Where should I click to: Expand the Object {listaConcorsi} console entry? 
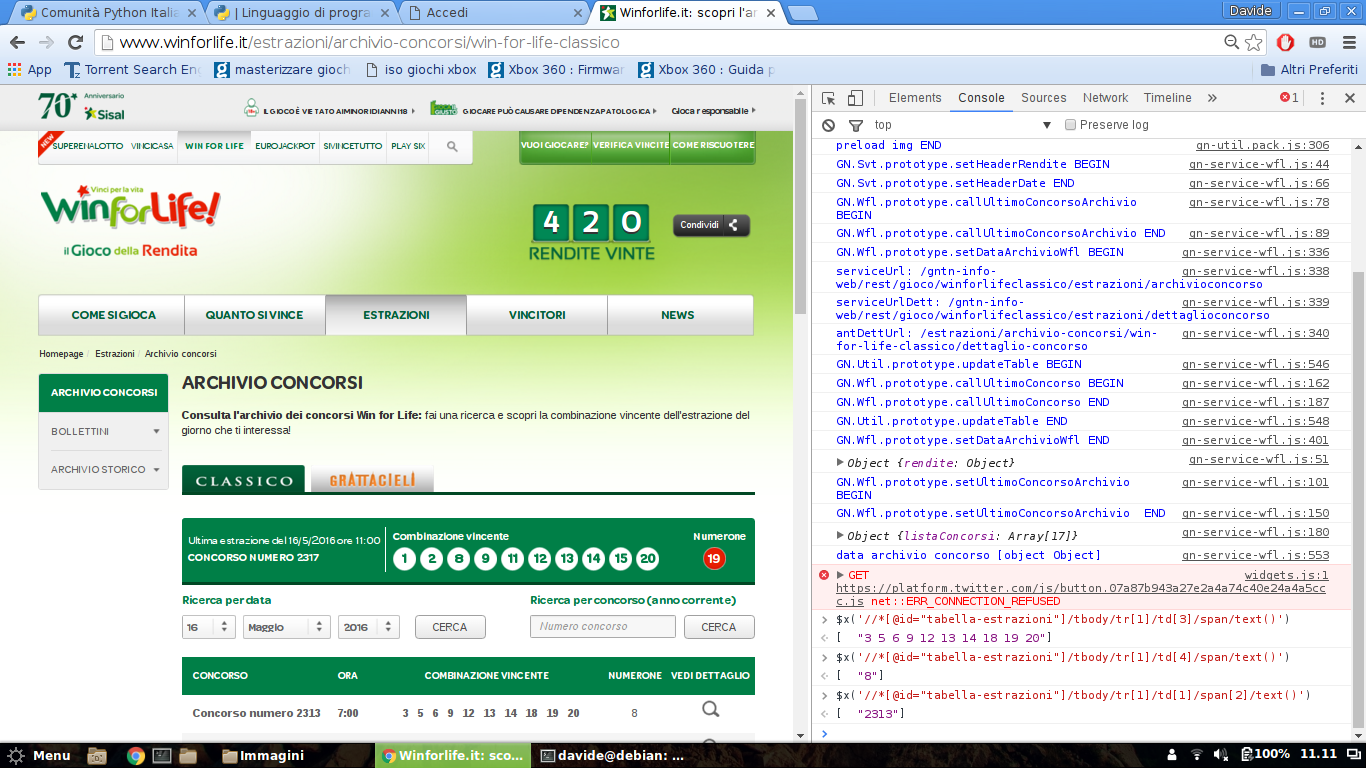coord(841,535)
